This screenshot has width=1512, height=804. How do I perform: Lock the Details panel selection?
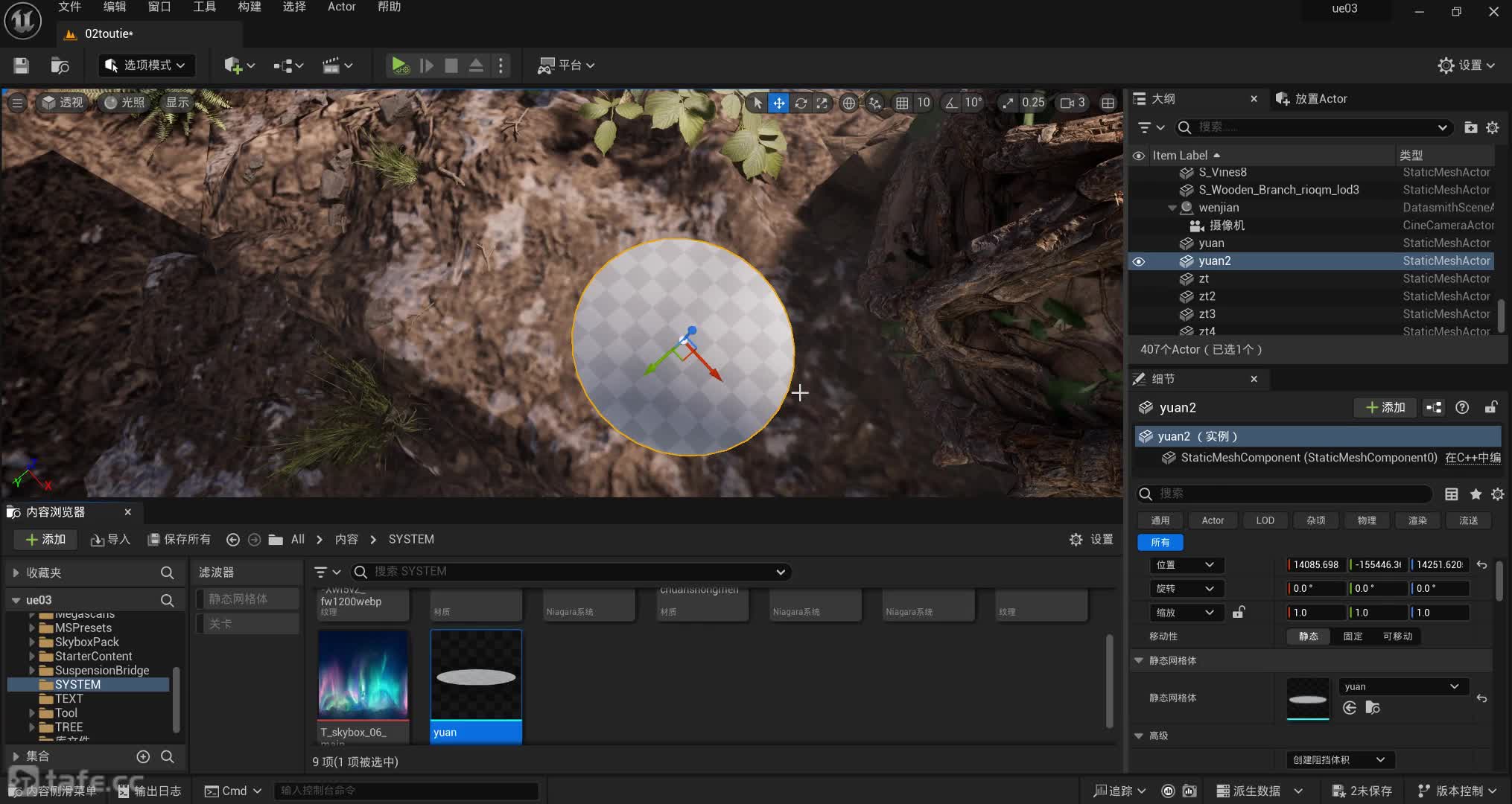point(1490,407)
